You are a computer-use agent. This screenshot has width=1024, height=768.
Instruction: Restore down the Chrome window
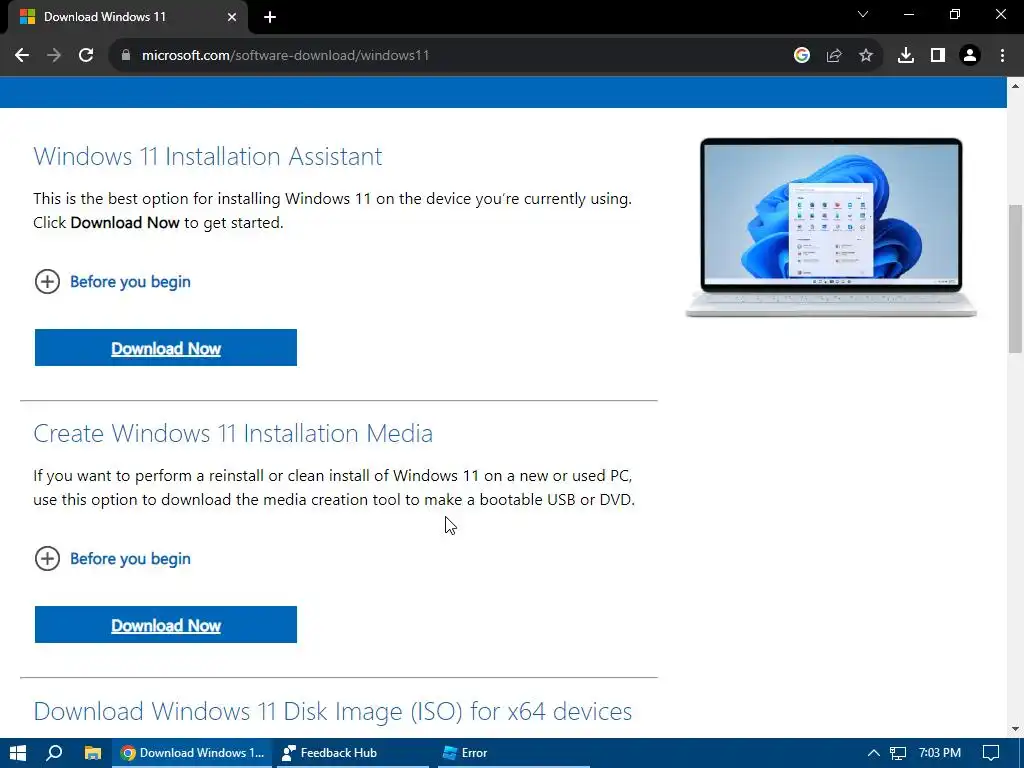tap(955, 14)
